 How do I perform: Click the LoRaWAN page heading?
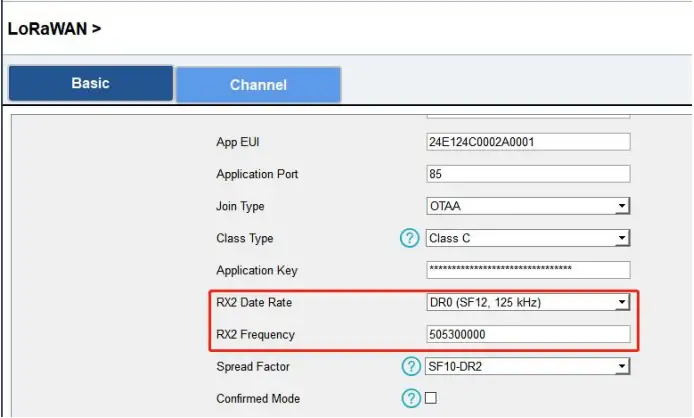[54, 29]
